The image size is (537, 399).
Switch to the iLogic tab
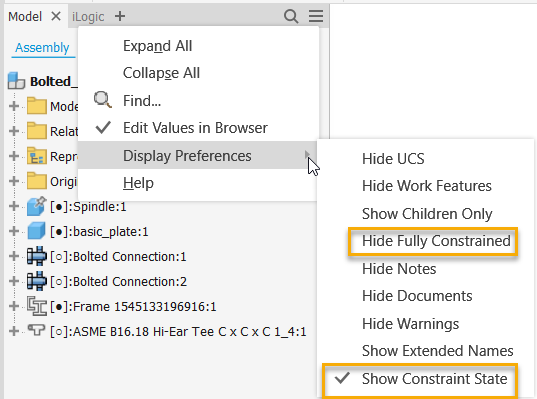(88, 16)
